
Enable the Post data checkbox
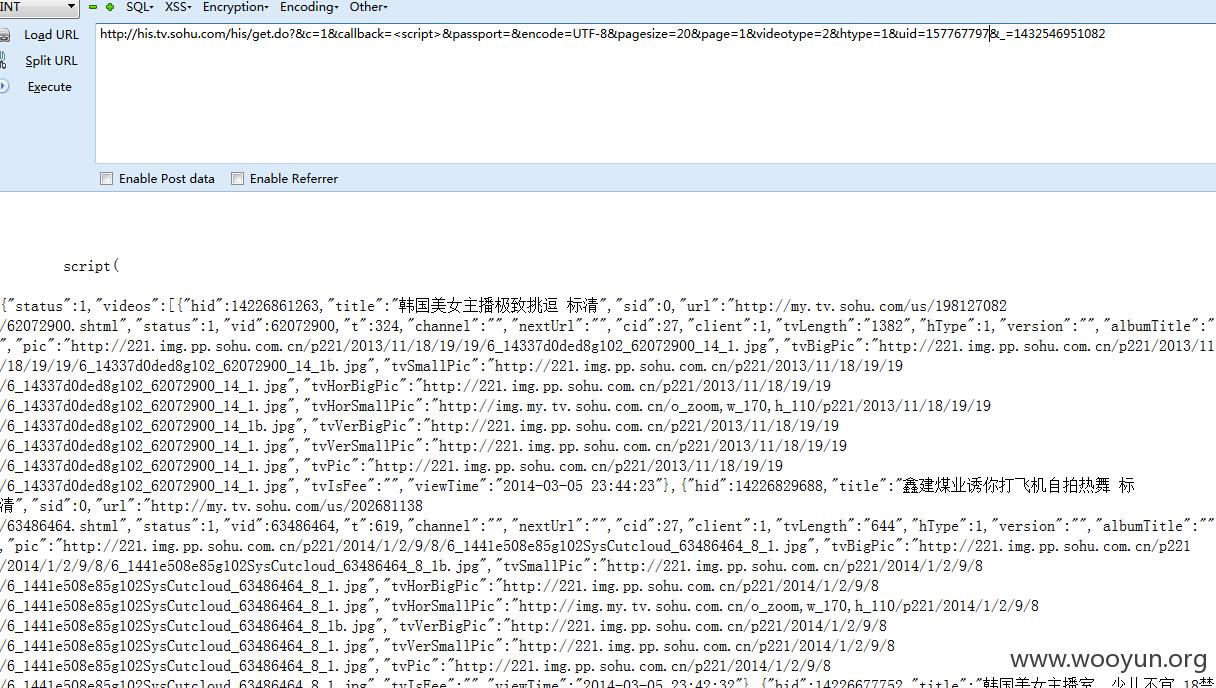107,179
